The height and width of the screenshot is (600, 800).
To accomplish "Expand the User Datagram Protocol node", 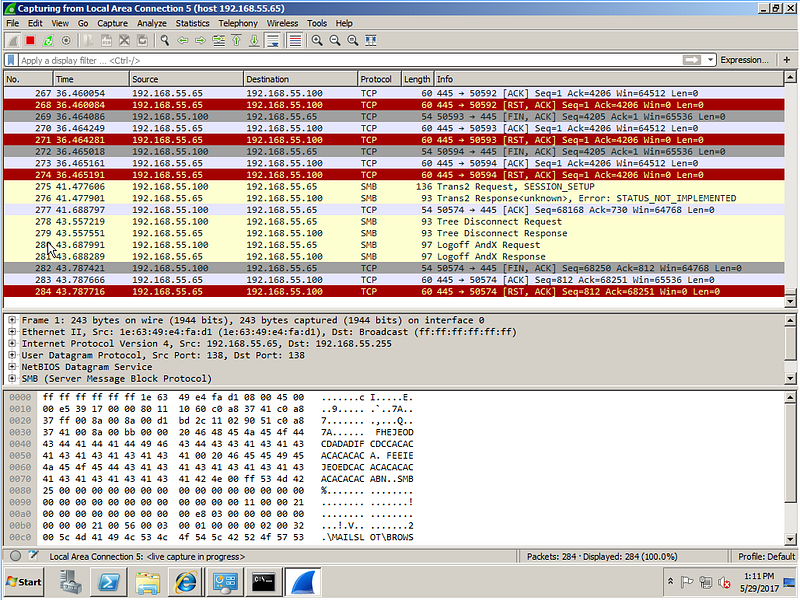I will point(12,355).
